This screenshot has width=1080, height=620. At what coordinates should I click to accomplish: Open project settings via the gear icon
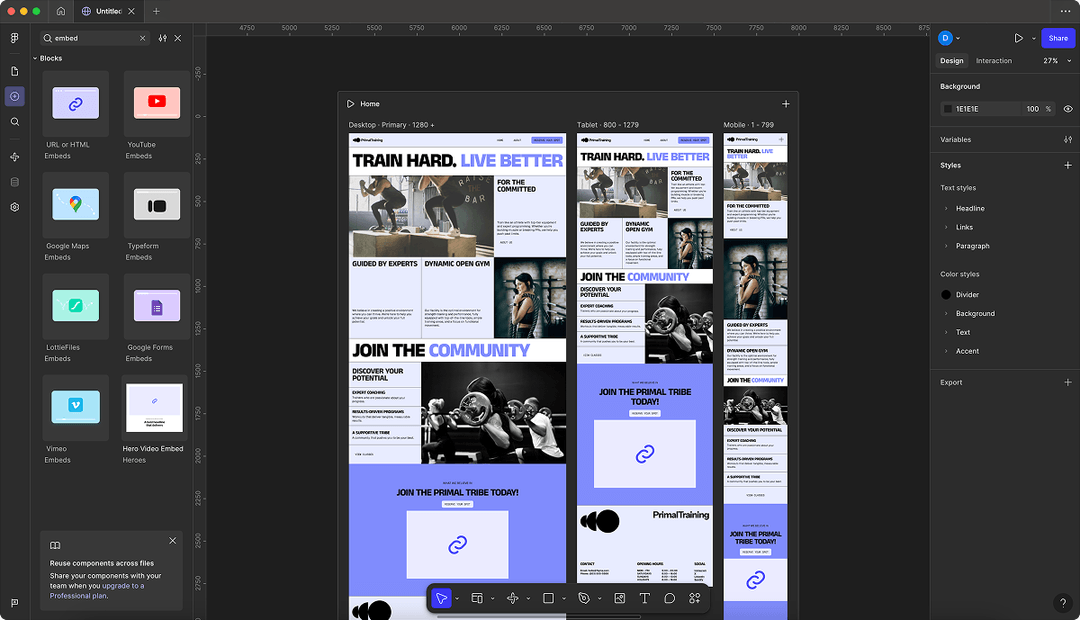[14, 207]
